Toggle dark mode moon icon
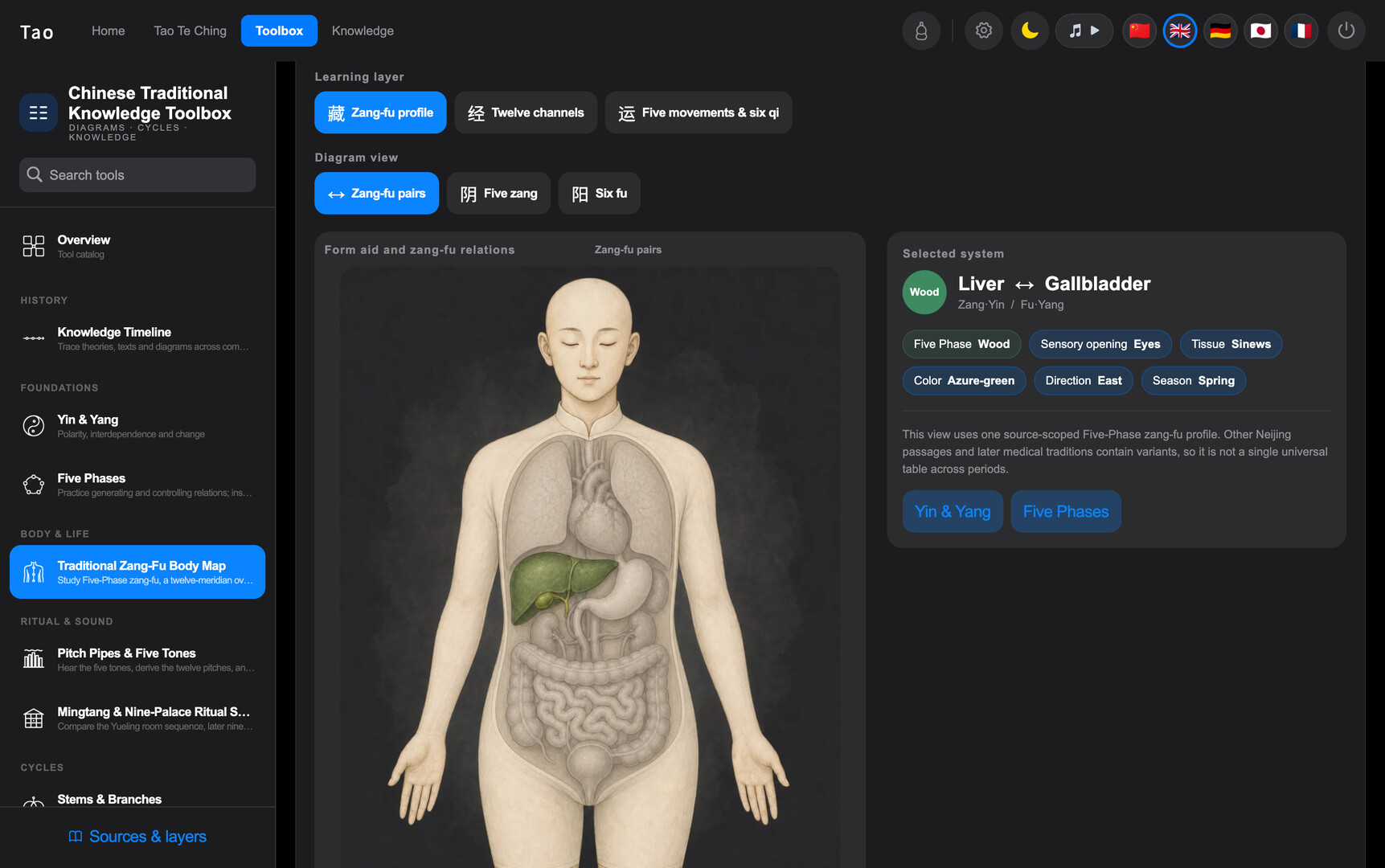1385x868 pixels. point(1030,31)
